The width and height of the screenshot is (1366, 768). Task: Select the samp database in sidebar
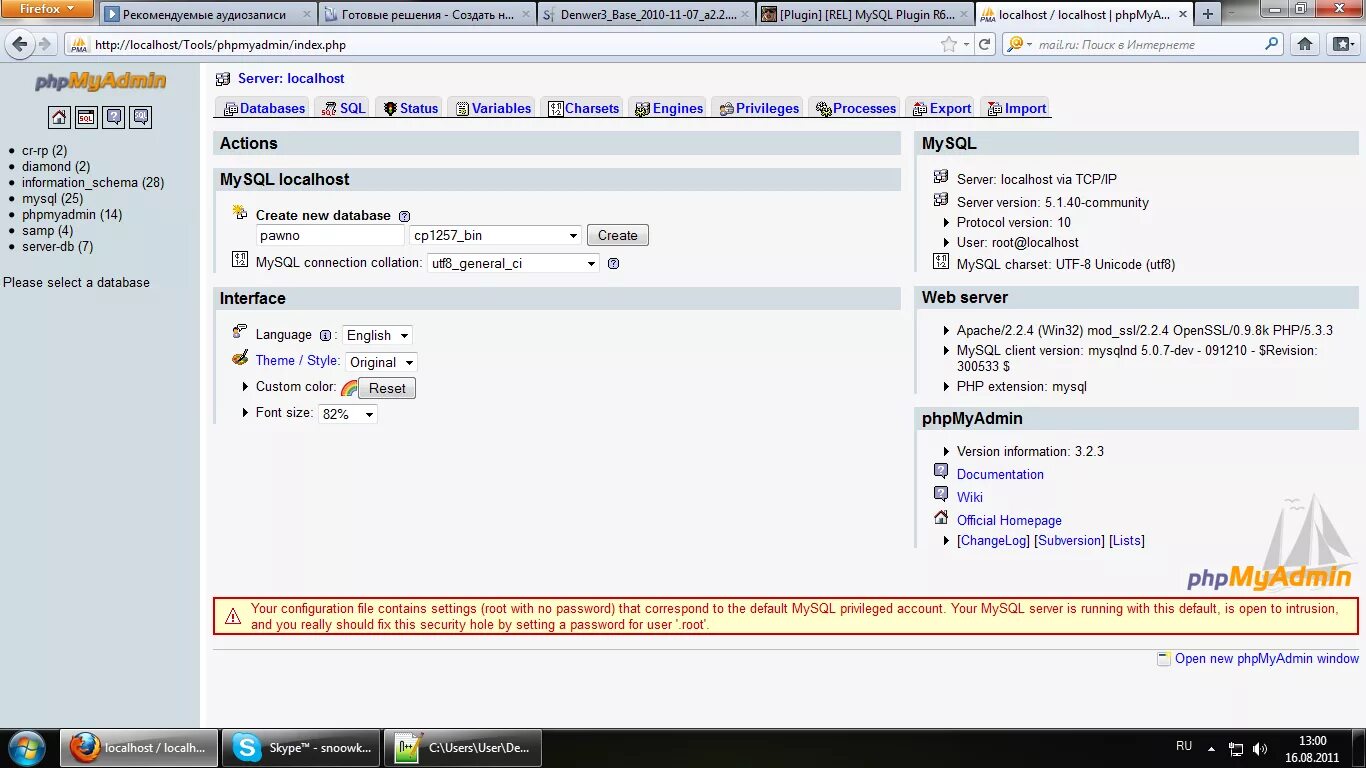click(47, 230)
